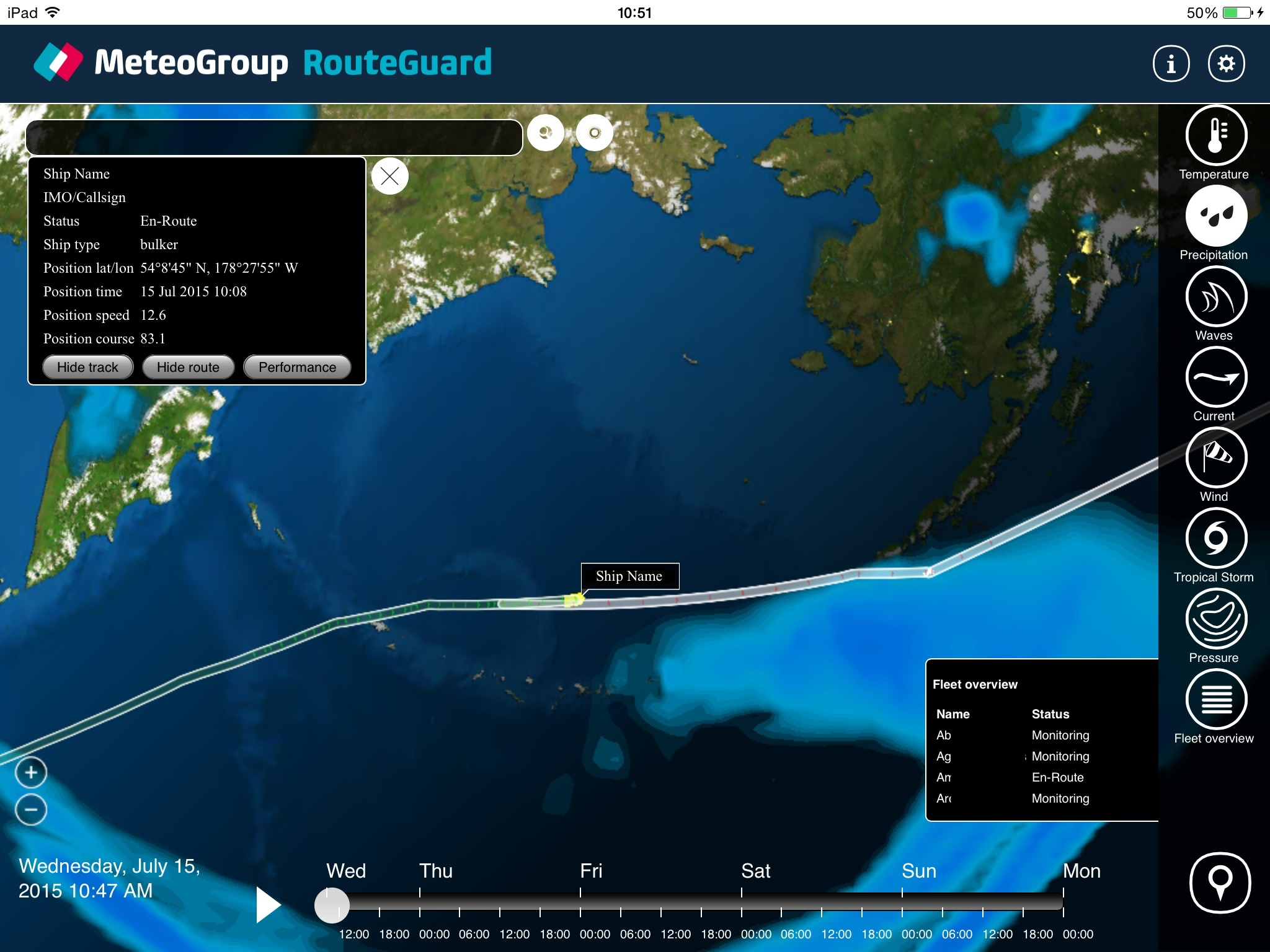Screen dimensions: 1270x952
Task: Toggle the Precipitation layer off
Action: [x=1215, y=216]
